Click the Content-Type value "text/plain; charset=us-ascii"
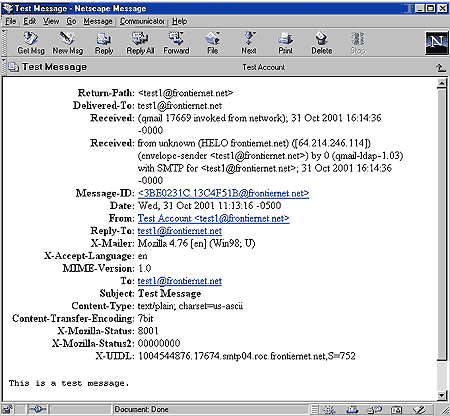Image resolution: width=450 pixels, height=416 pixels. 190,306
